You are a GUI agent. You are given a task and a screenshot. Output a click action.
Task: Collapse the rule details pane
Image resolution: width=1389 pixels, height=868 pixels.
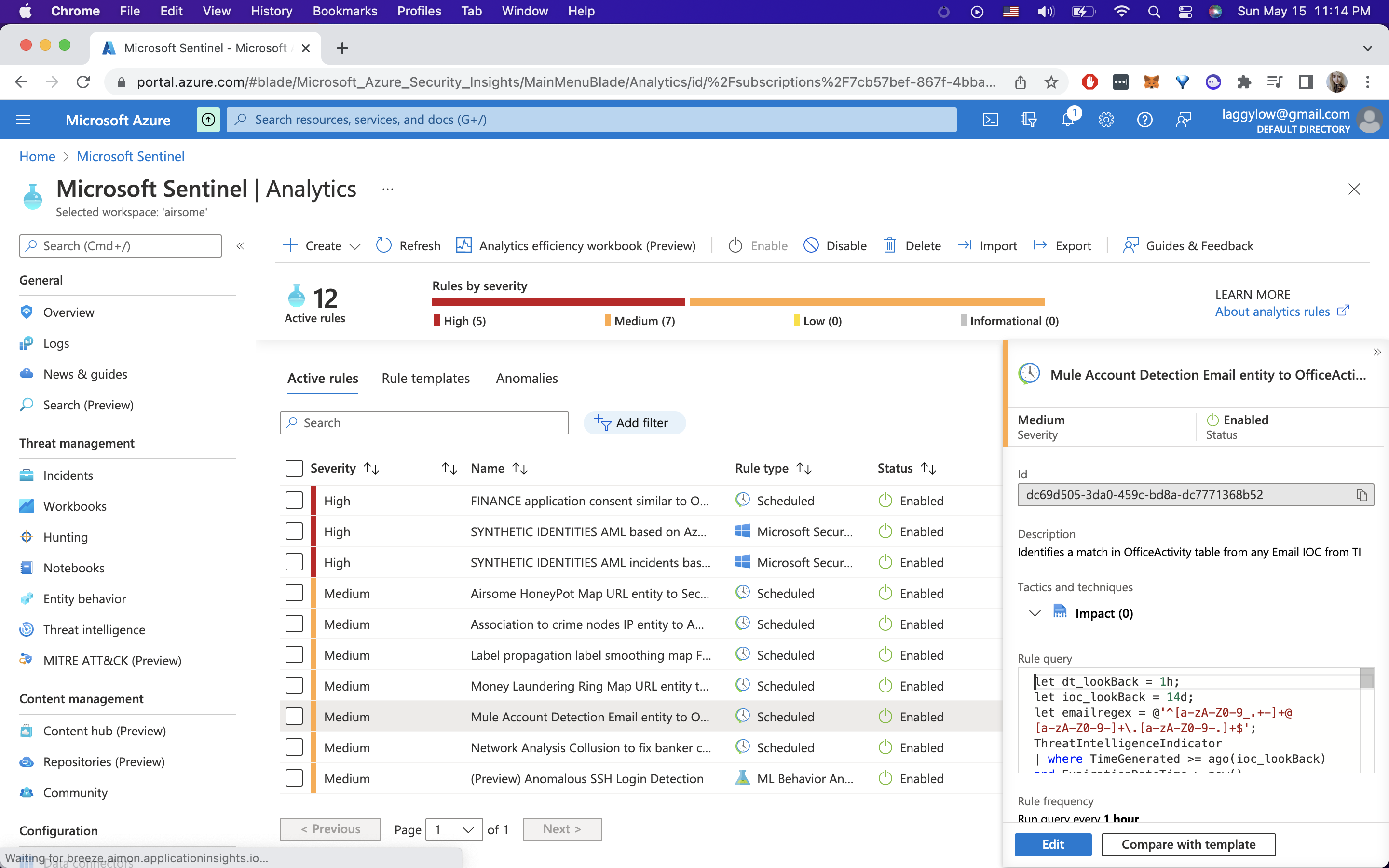pos(1377,352)
